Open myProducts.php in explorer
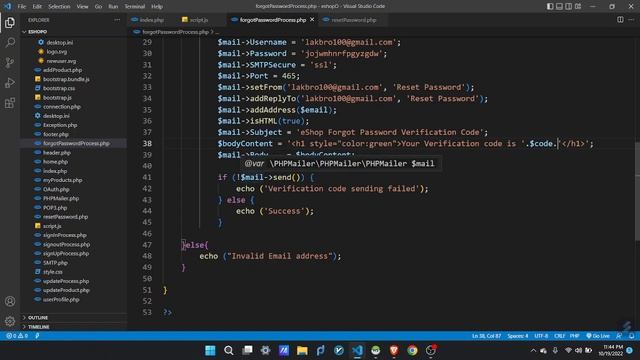 (62, 180)
